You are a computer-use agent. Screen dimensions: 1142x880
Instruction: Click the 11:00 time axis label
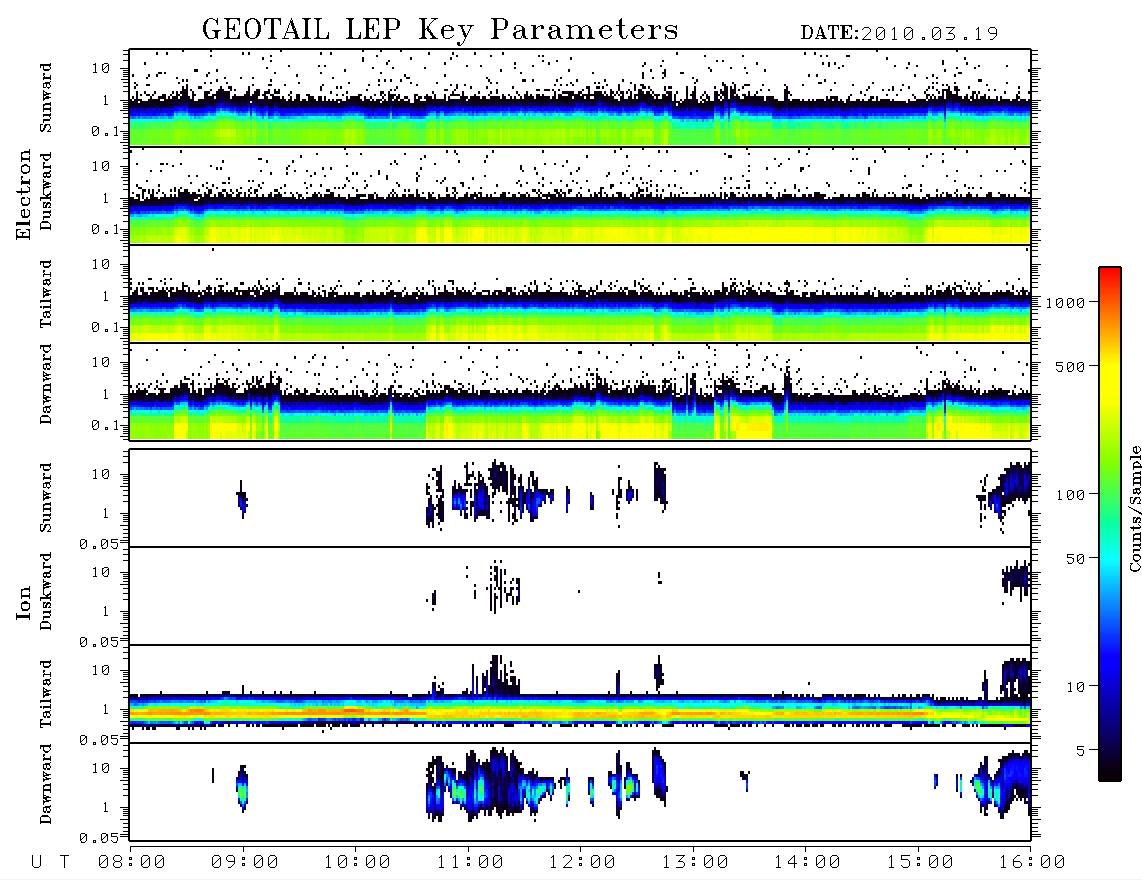coord(470,862)
